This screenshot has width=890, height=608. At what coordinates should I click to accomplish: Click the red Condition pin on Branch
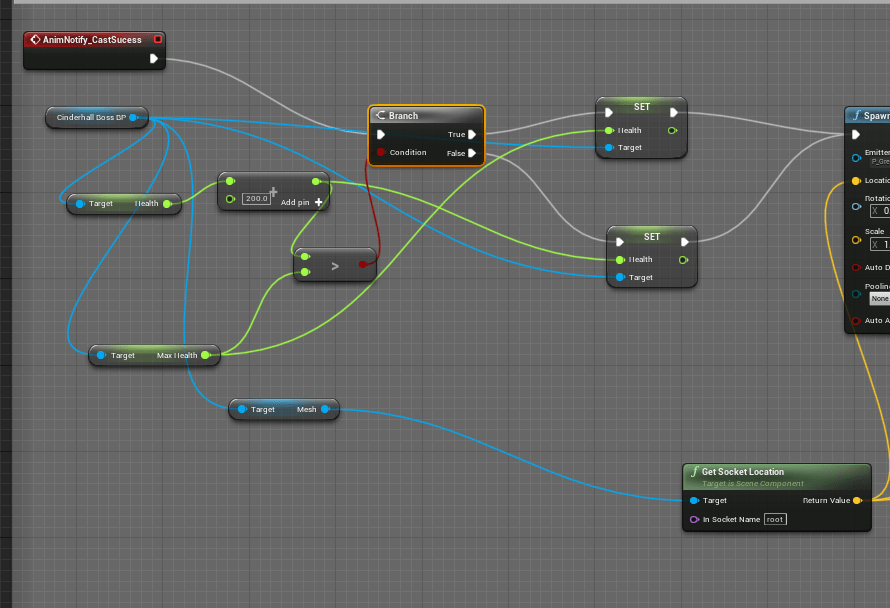381,153
